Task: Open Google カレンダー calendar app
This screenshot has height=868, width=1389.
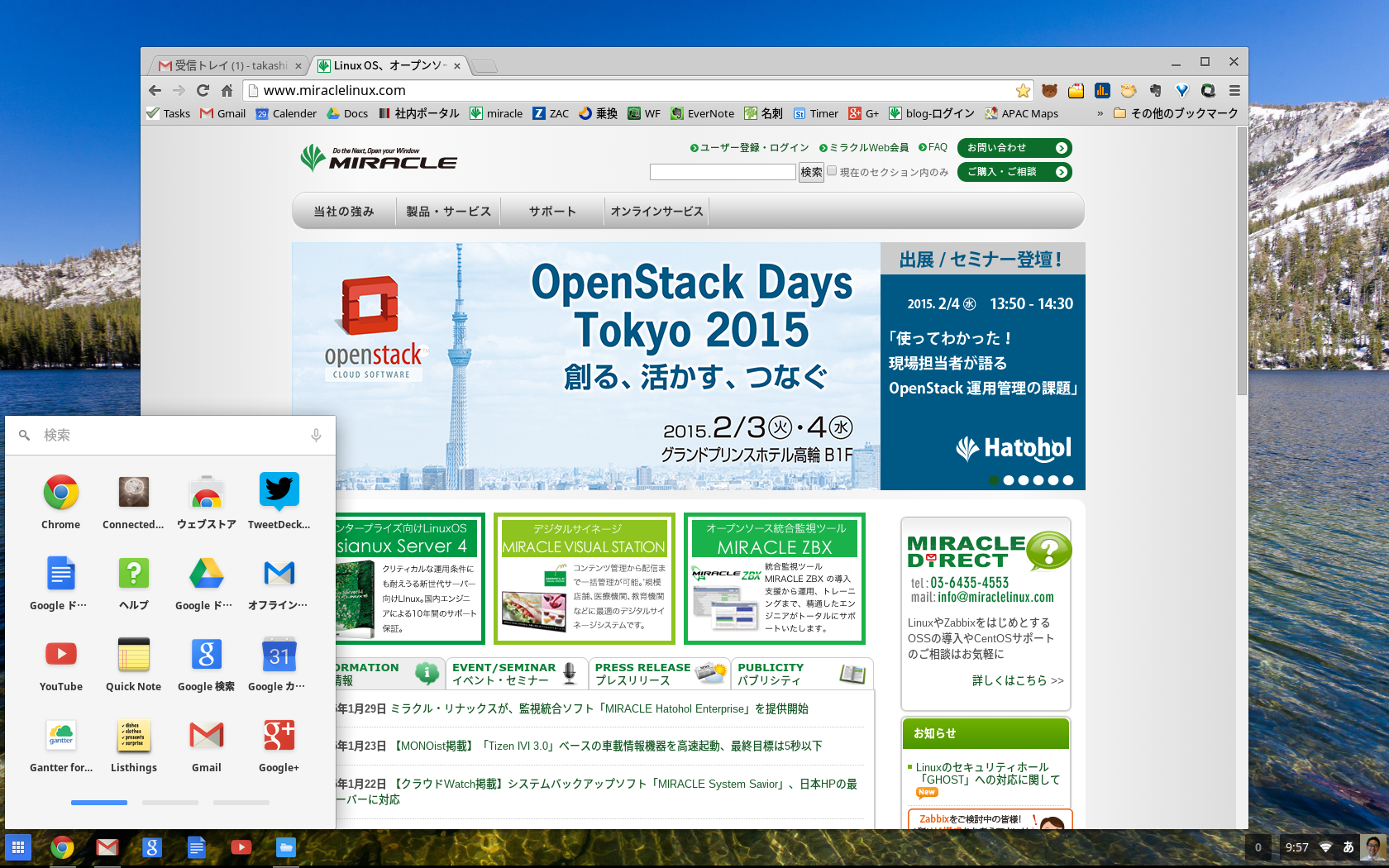Action: coord(279,663)
